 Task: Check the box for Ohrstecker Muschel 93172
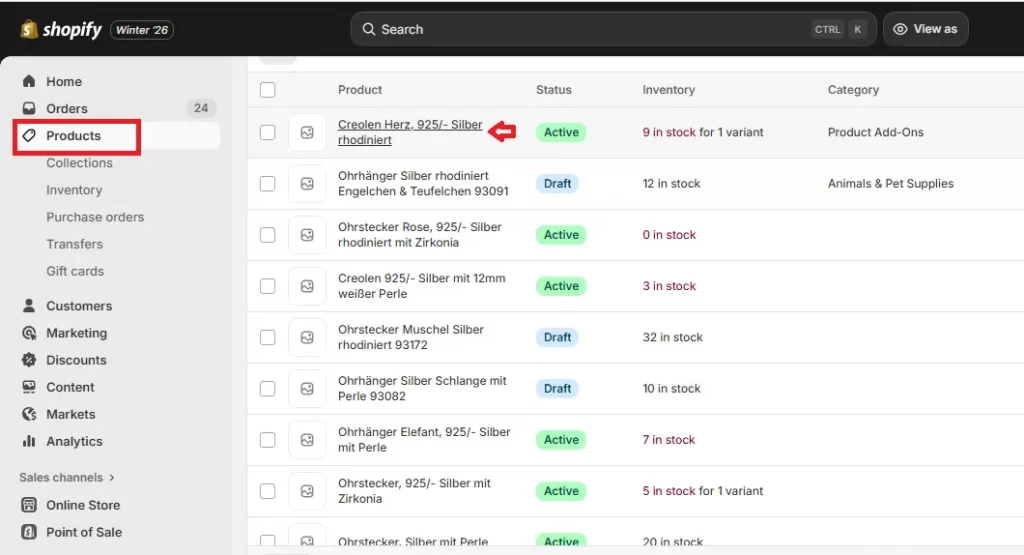tap(268, 338)
